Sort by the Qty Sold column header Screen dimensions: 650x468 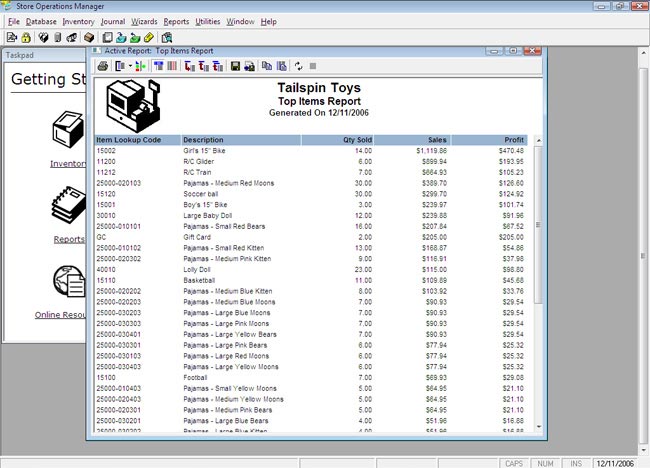pos(337,140)
